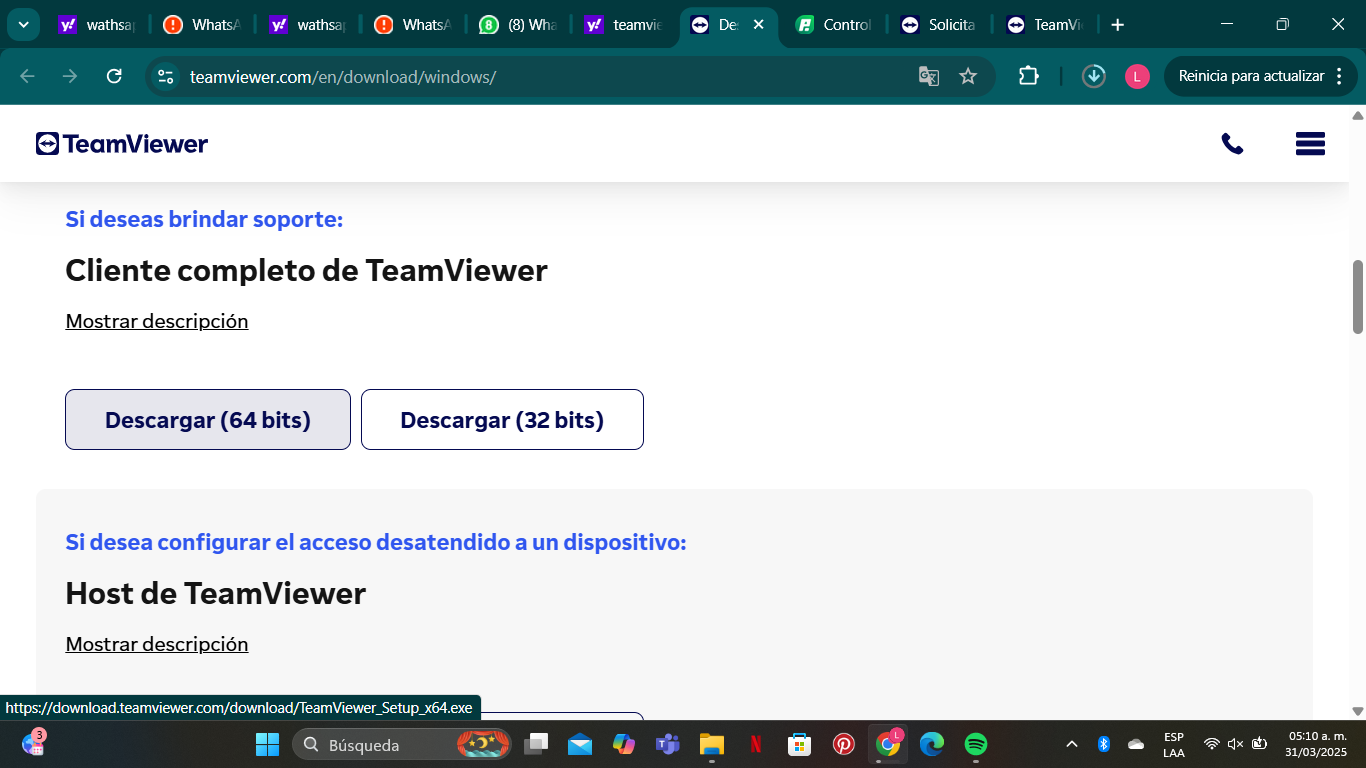Reload the page with the refresh icon
This screenshot has width=1366, height=768.
[114, 76]
